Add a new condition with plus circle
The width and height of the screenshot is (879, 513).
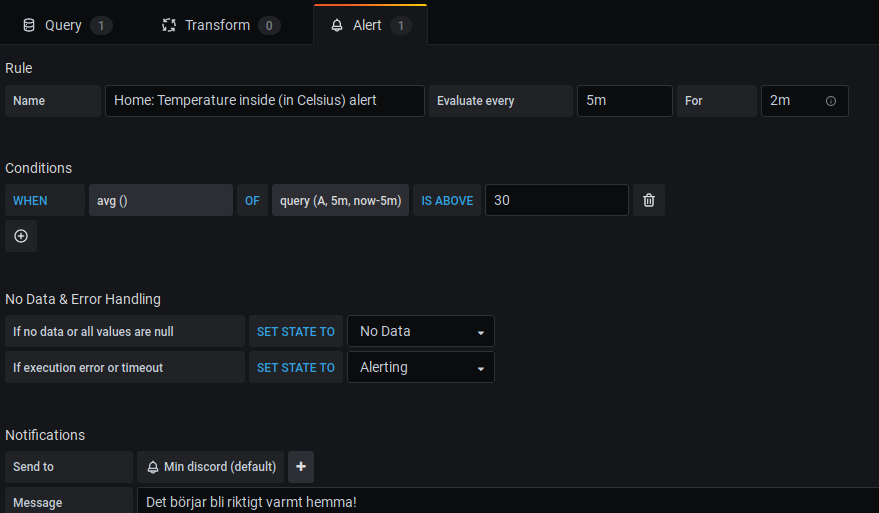point(21,236)
